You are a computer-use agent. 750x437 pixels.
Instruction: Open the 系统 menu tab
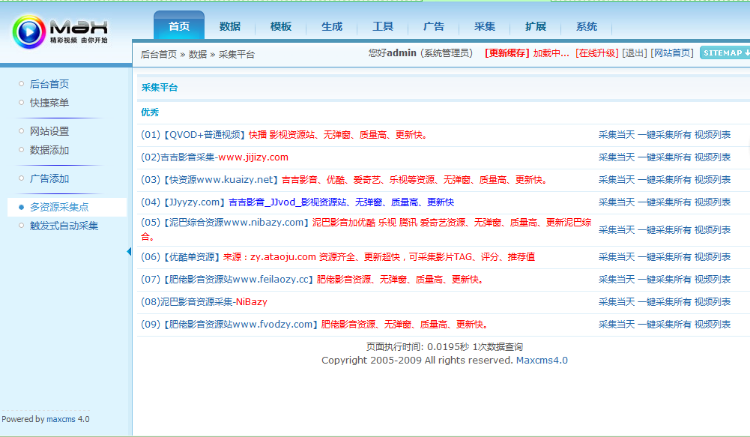[x=586, y=27]
